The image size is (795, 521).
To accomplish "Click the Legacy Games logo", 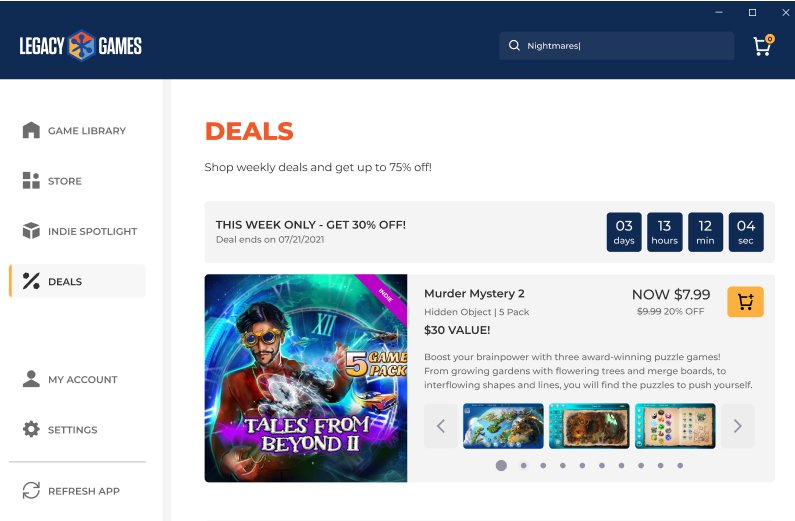I will click(x=81, y=46).
